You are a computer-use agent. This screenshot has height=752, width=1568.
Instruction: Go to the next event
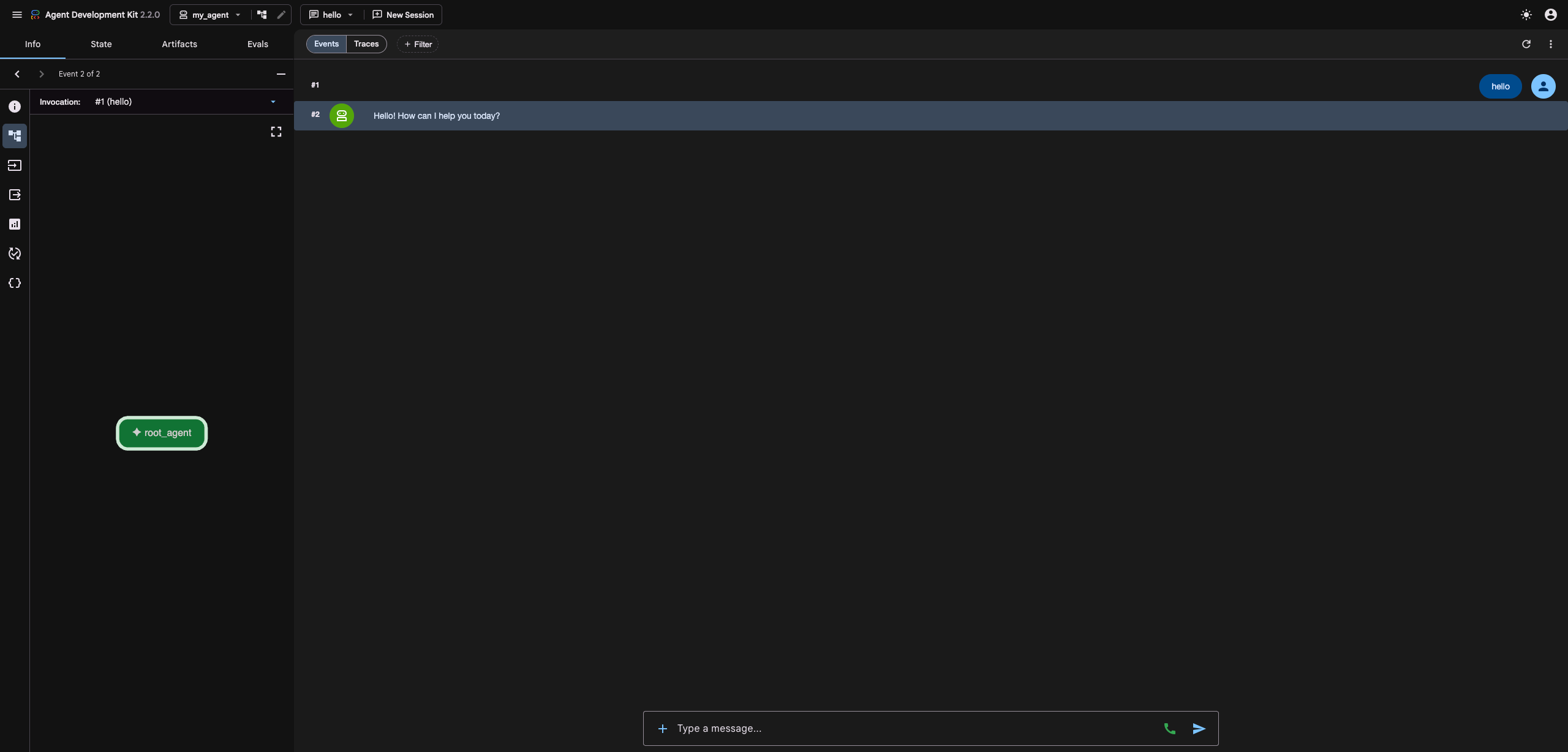pos(42,74)
